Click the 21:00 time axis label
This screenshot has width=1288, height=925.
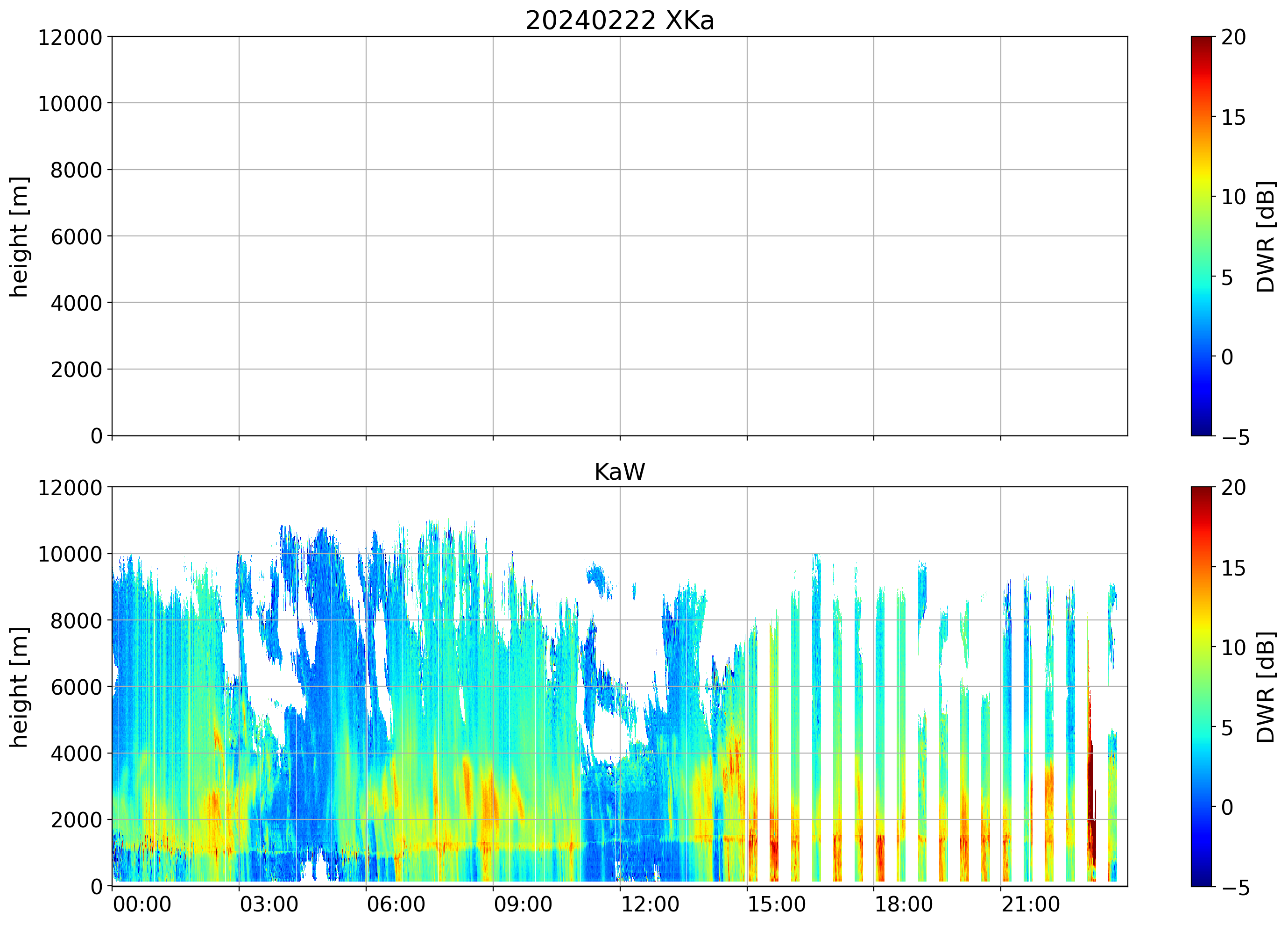coord(1030,904)
